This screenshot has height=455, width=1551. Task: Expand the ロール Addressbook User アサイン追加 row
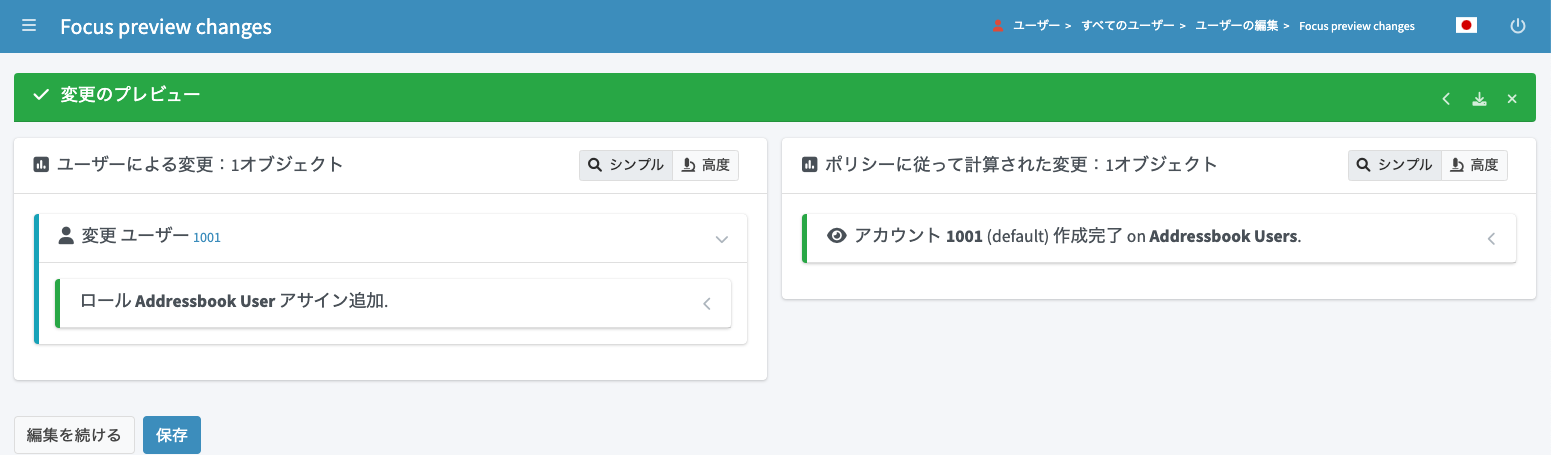pos(706,304)
